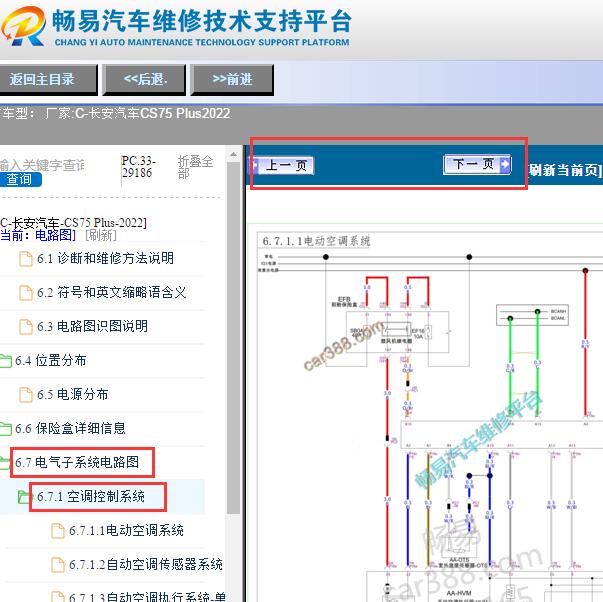
Task: Click document icon beside 6.5 电源分布
Action: (26, 395)
